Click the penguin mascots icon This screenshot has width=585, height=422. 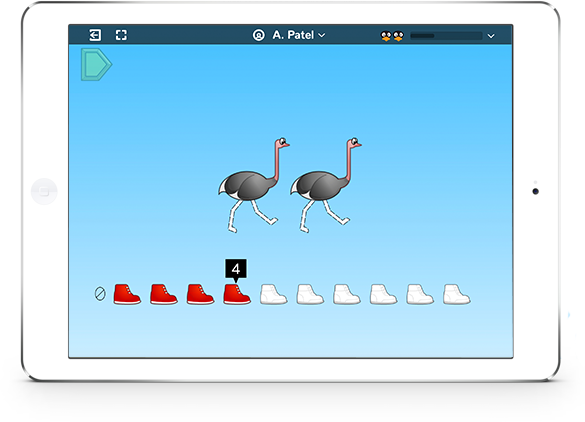tap(392, 36)
